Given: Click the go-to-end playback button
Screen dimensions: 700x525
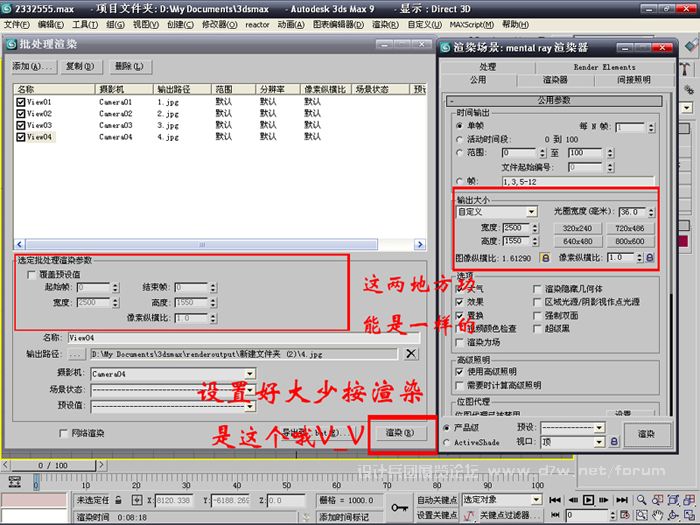Looking at the screenshot, I should click(621, 500).
